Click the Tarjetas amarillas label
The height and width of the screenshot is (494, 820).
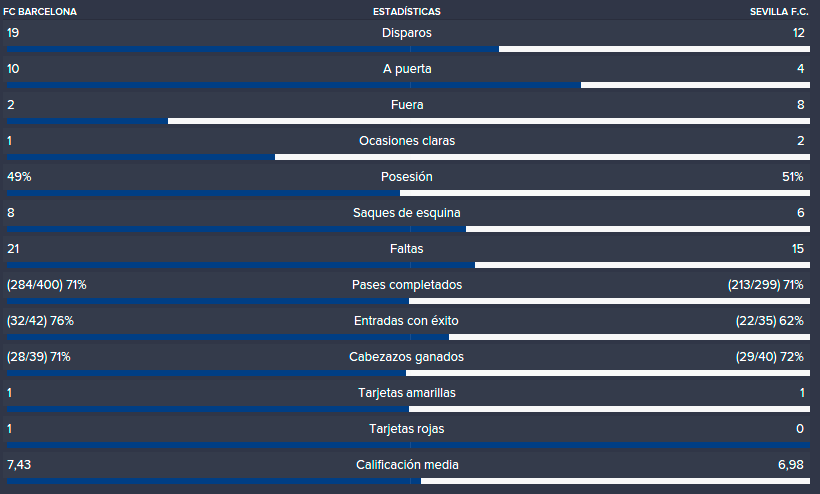coord(407,393)
